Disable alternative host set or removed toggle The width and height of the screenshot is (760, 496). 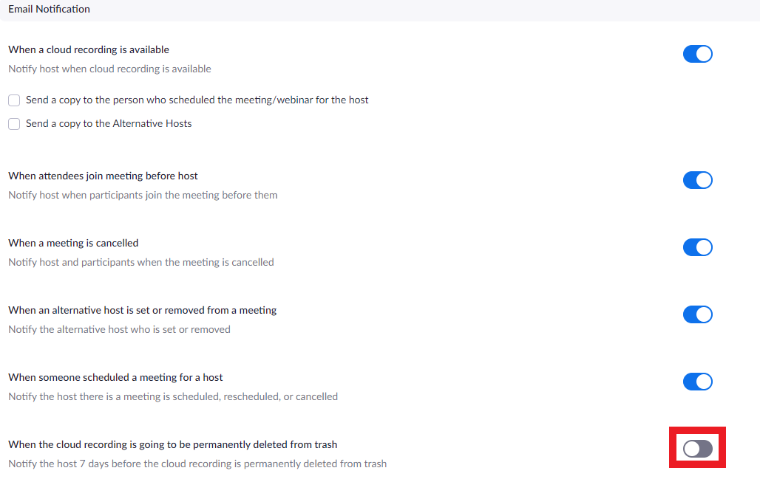click(x=697, y=314)
